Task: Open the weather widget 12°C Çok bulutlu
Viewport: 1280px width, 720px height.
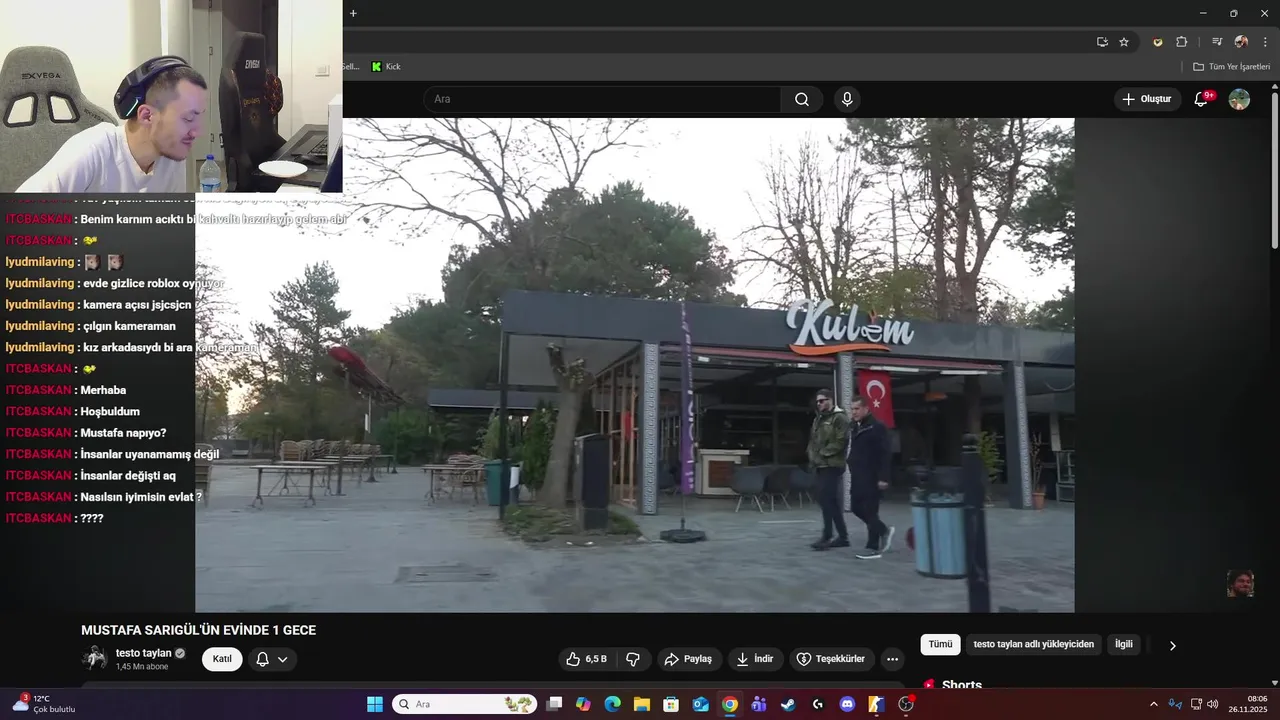Action: 45,704
